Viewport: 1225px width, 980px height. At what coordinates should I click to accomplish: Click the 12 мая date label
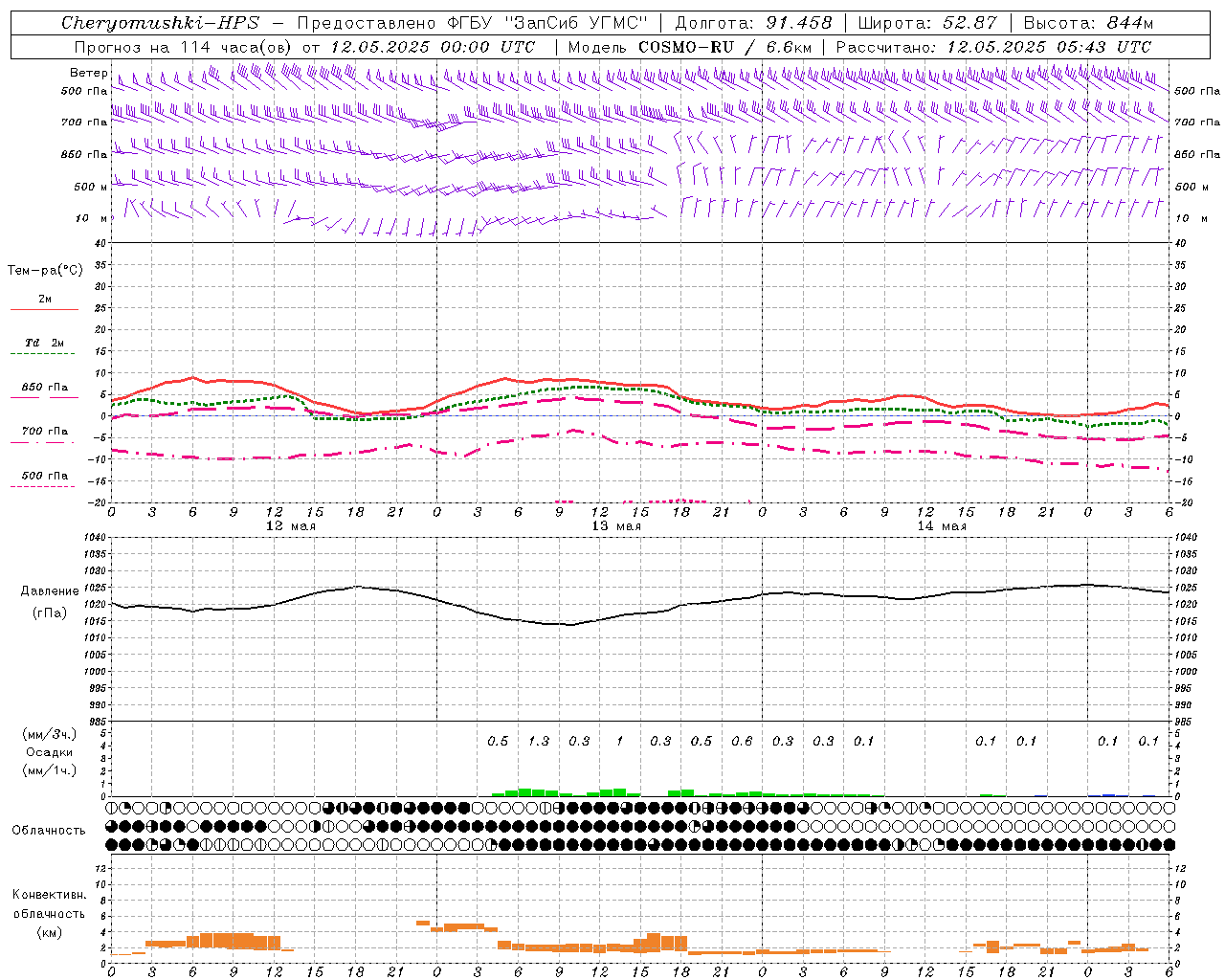click(x=291, y=526)
